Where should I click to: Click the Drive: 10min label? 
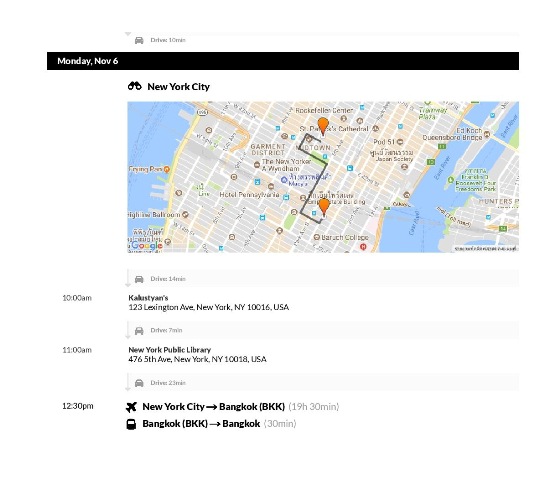click(x=168, y=40)
